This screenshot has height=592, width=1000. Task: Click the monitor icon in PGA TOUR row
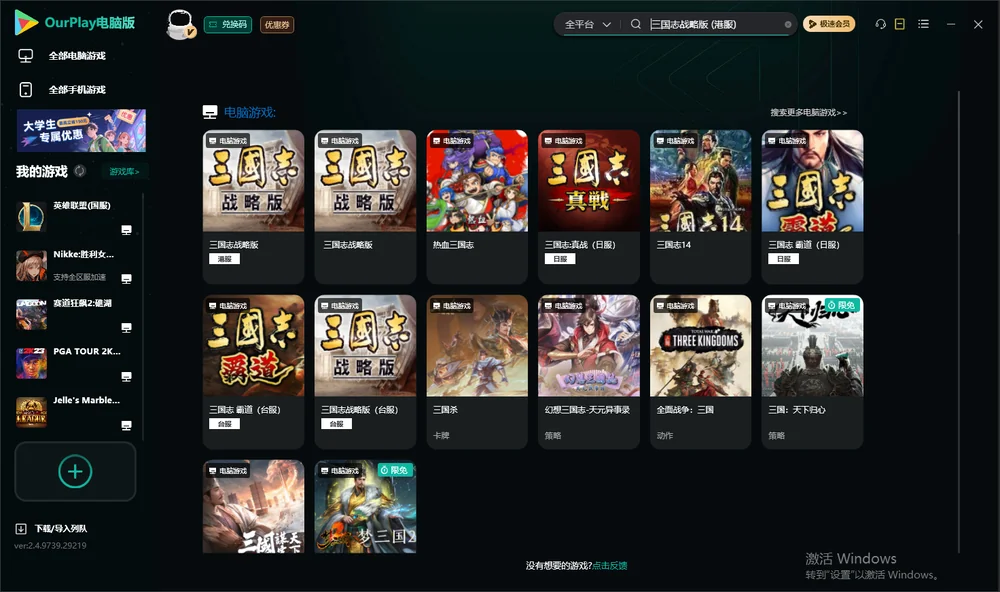pyautogui.click(x=126, y=376)
